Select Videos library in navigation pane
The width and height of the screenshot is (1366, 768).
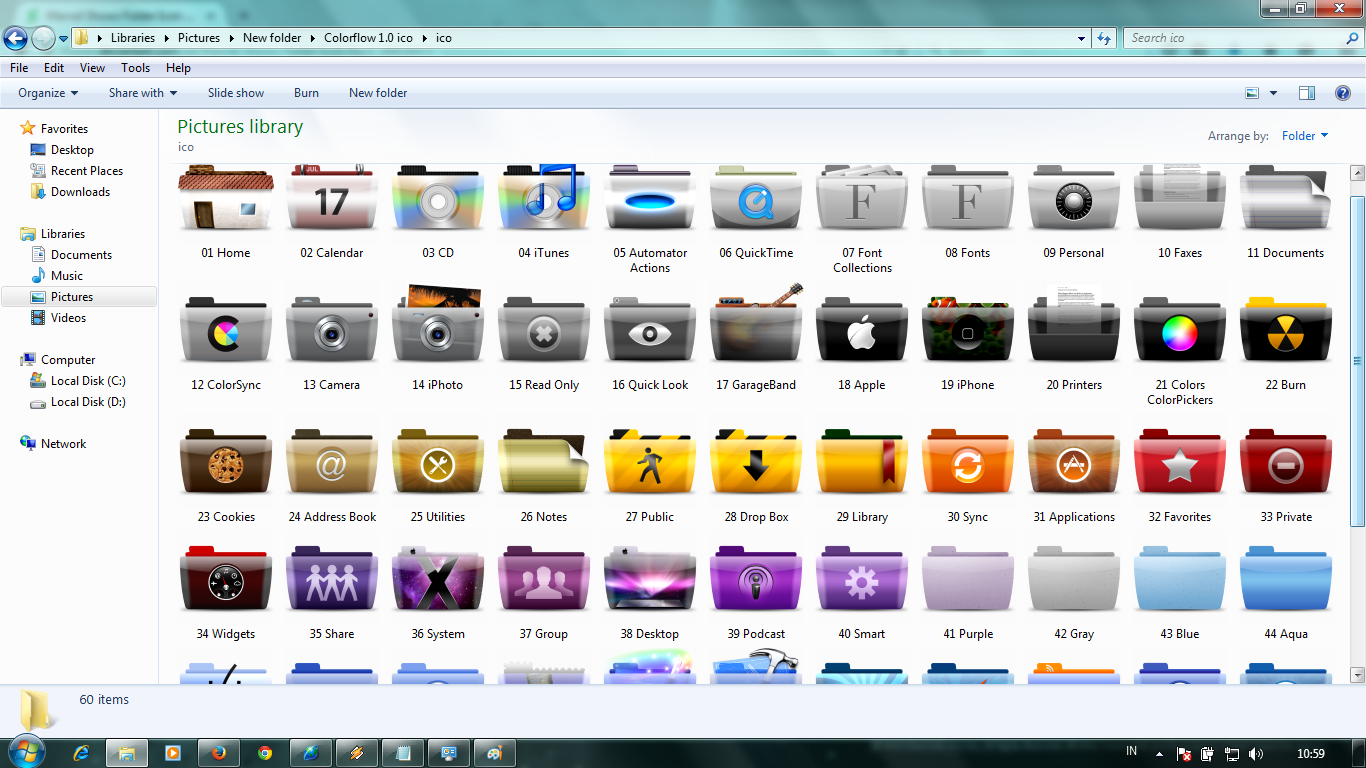69,318
